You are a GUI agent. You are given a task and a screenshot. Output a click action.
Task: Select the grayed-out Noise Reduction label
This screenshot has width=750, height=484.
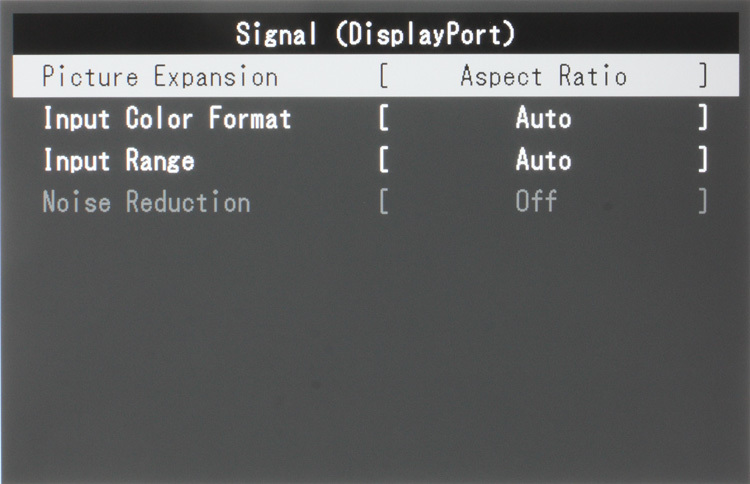pos(146,202)
